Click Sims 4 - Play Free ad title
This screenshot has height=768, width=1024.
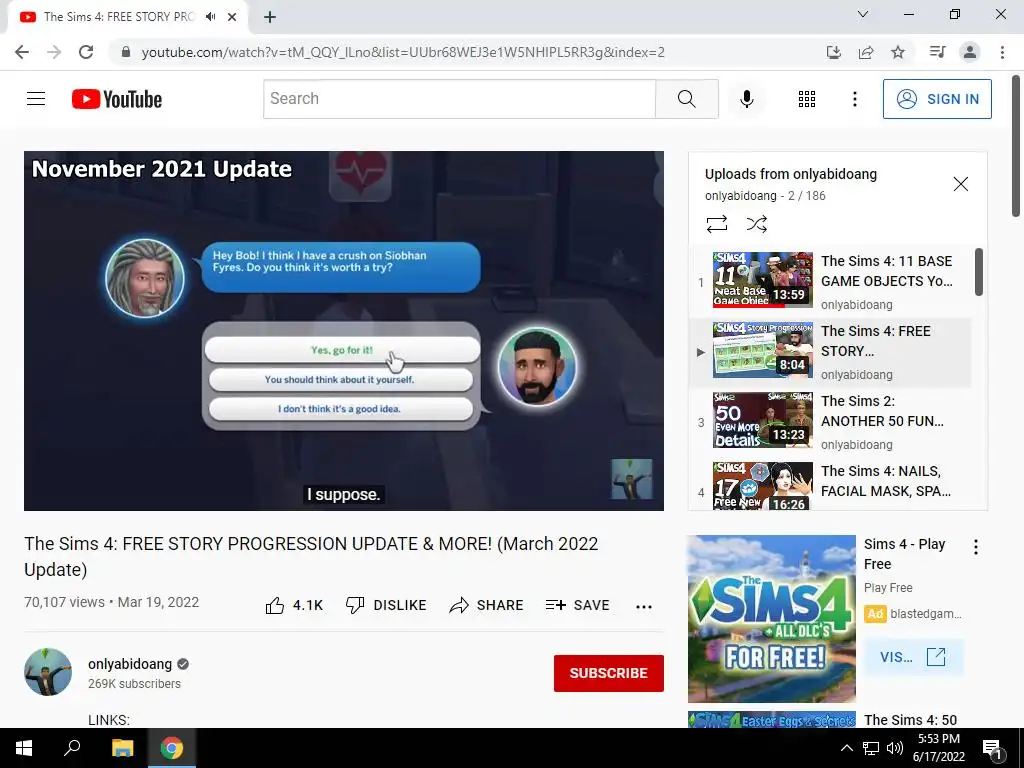tap(904, 554)
